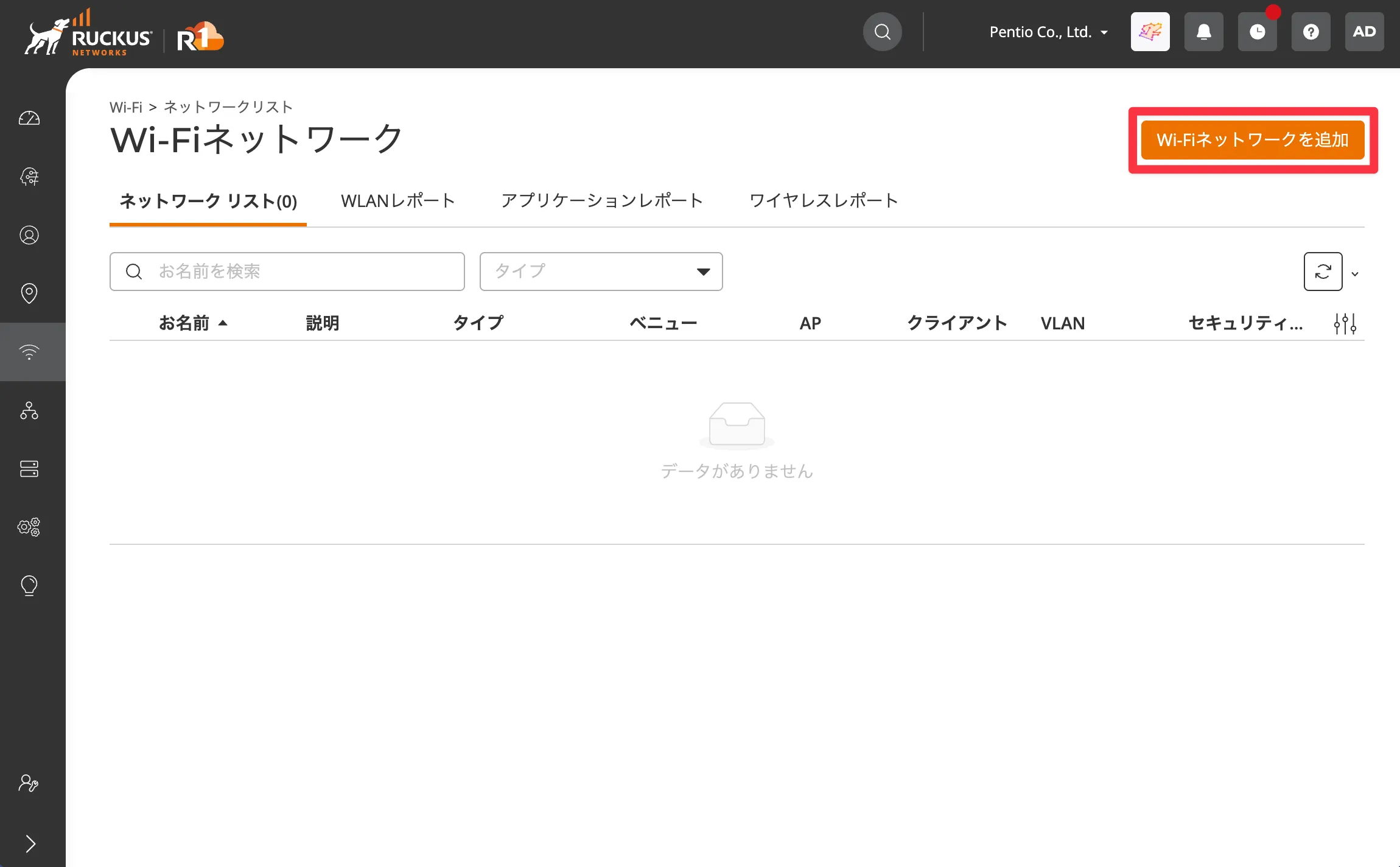Open the タイプ filter dropdown
Image resolution: width=1400 pixels, height=867 pixels.
click(601, 272)
